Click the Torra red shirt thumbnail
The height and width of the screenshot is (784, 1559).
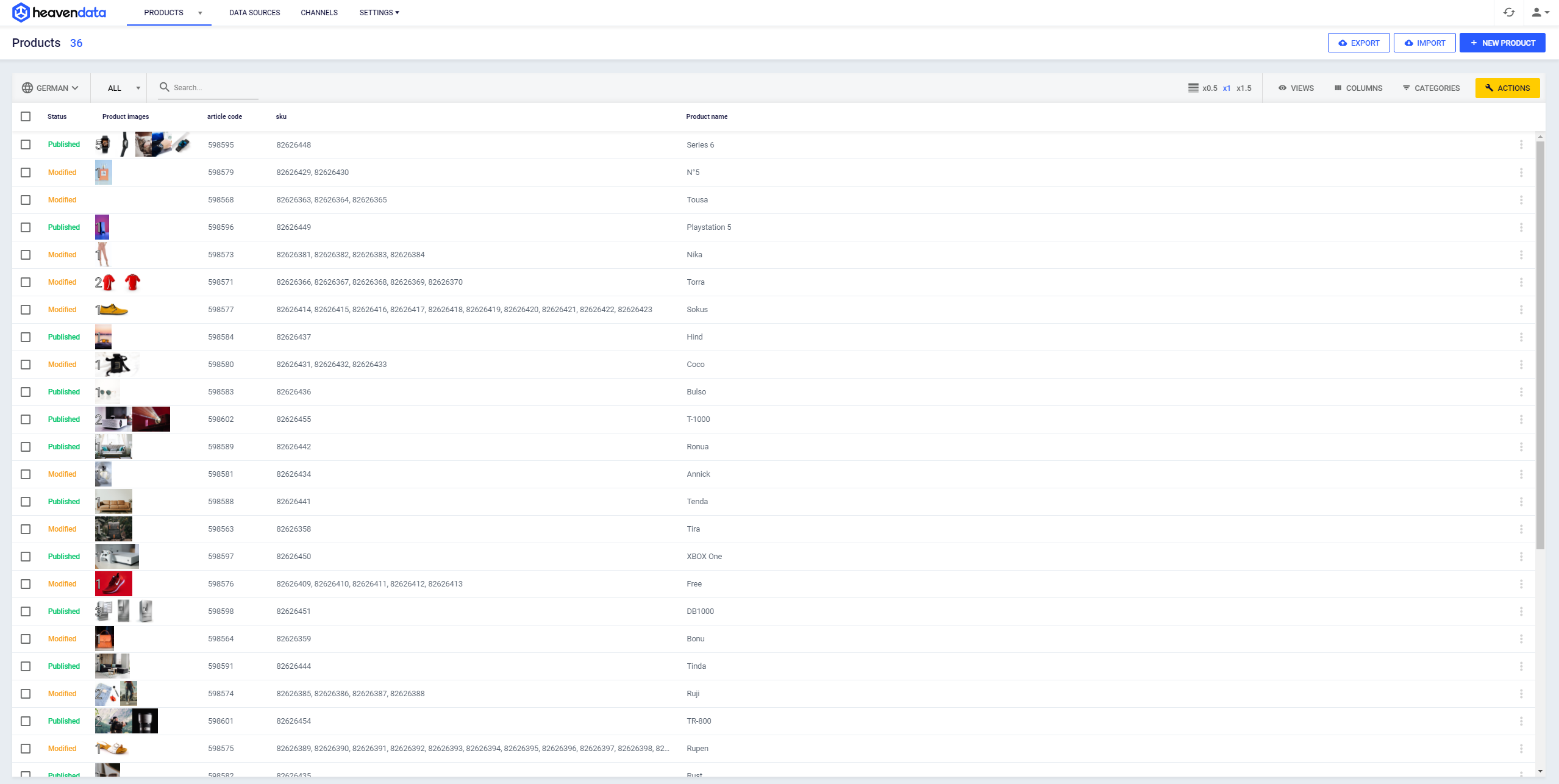pos(109,282)
